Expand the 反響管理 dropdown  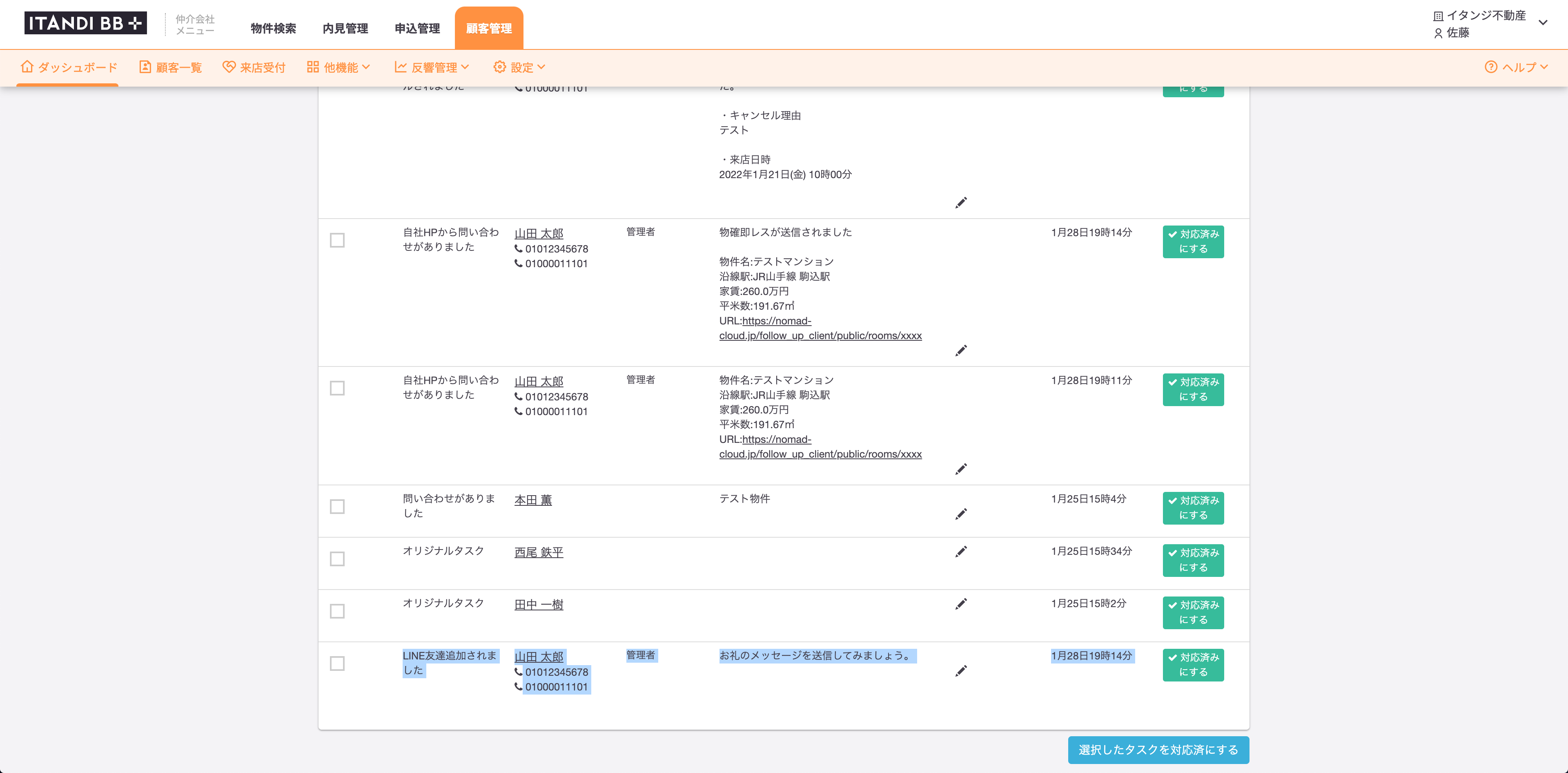pyautogui.click(x=432, y=67)
